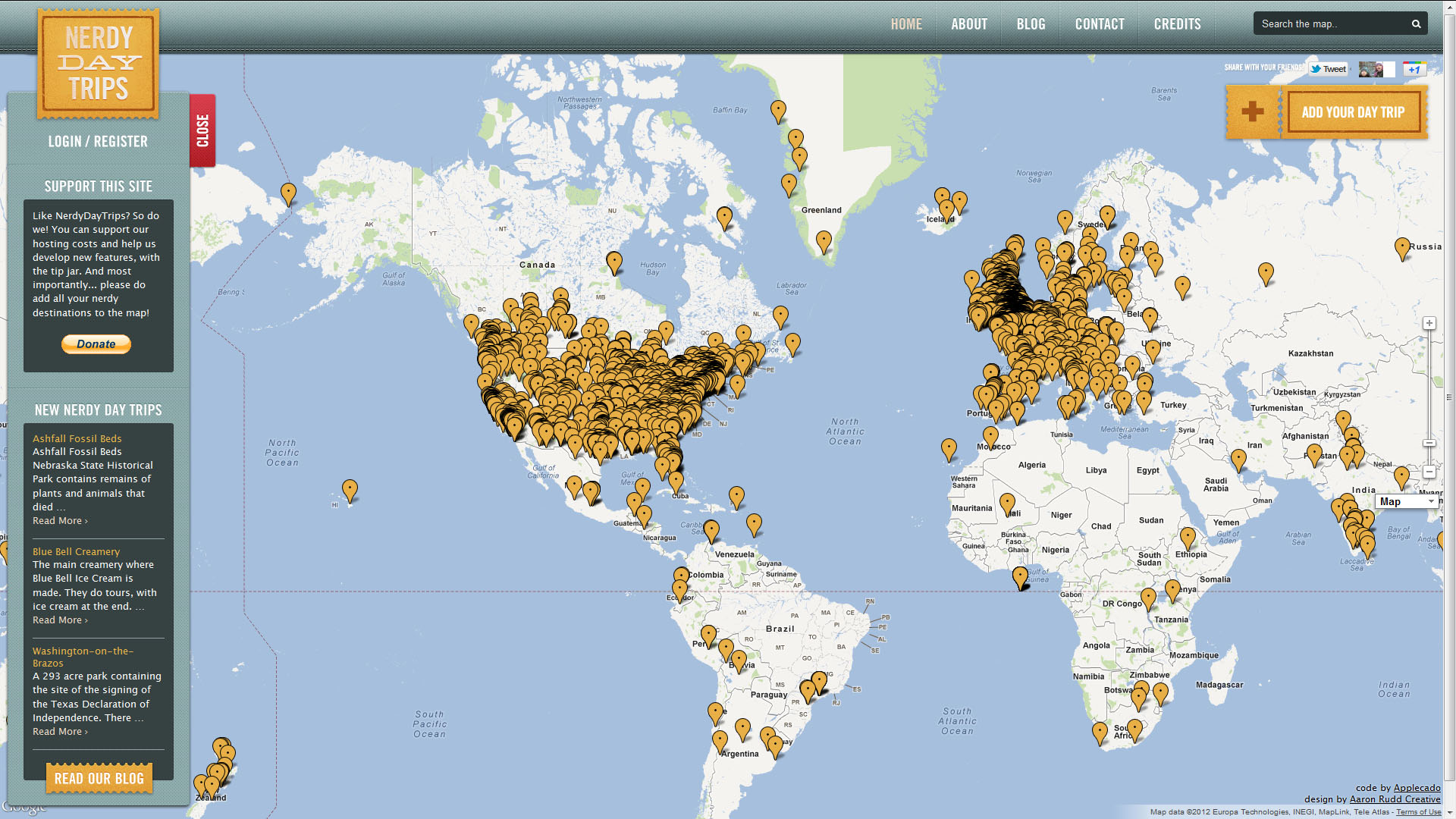Image resolution: width=1456 pixels, height=819 pixels.
Task: Select the pin next to the Russia label
Action: (1402, 249)
